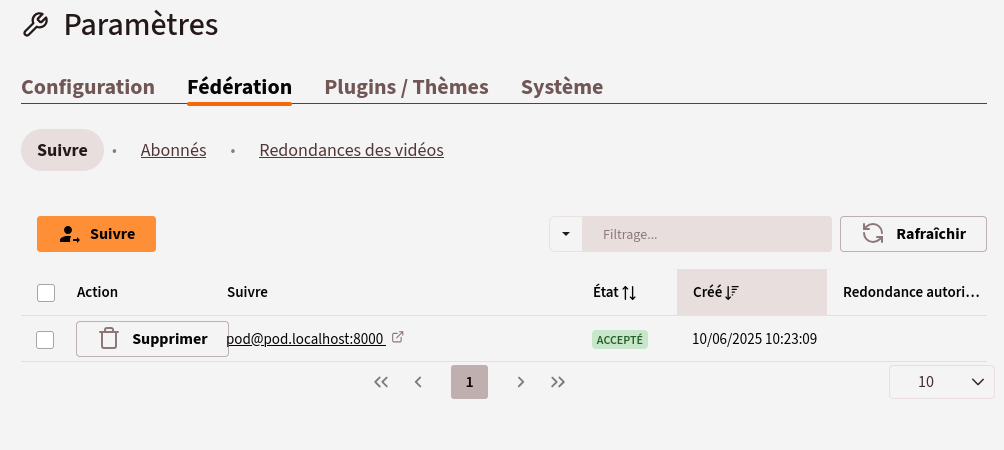
Task: Toggle the select-all checkbox in table header
Action: pos(46,293)
